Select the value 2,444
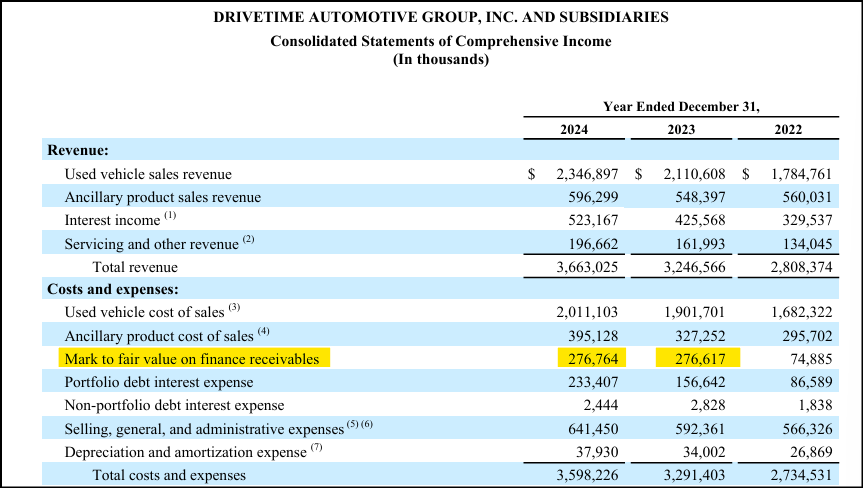863x488 pixels. click(601, 405)
